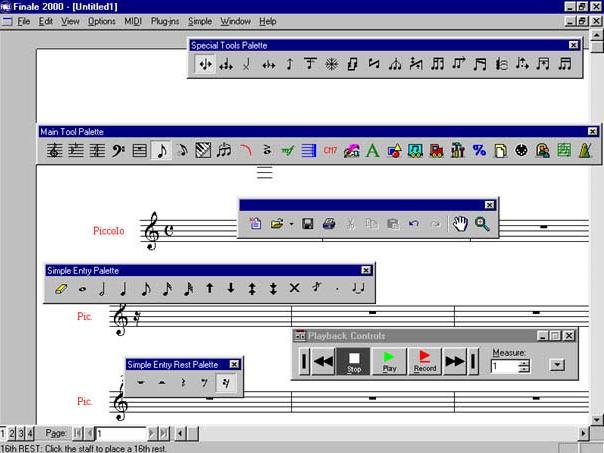
Task: Click the X tool in Simple Entry Palette
Action: pos(294,288)
